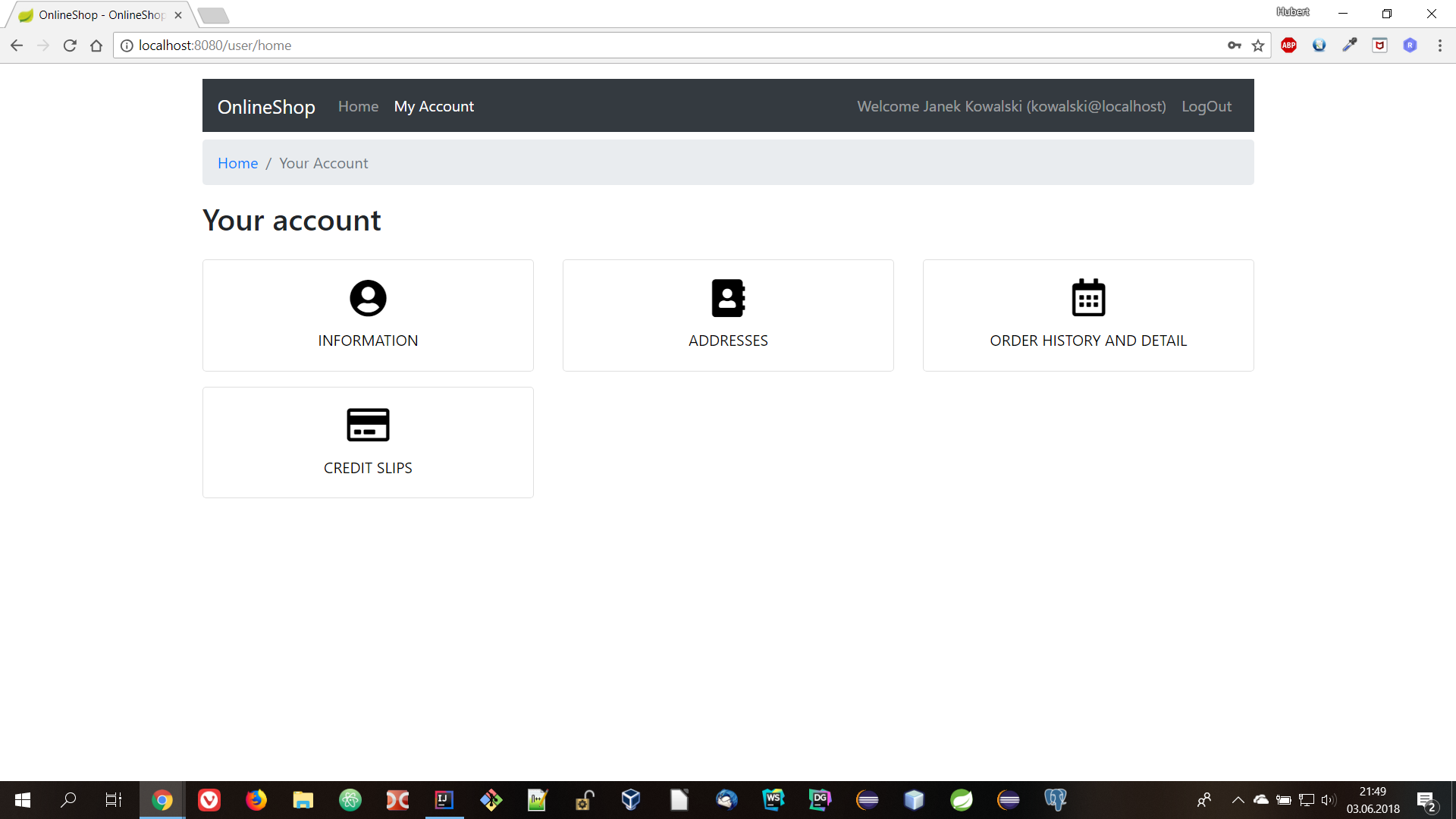Viewport: 1456px width, 819px height.
Task: Open the Credit Slips card icon
Action: [x=368, y=425]
